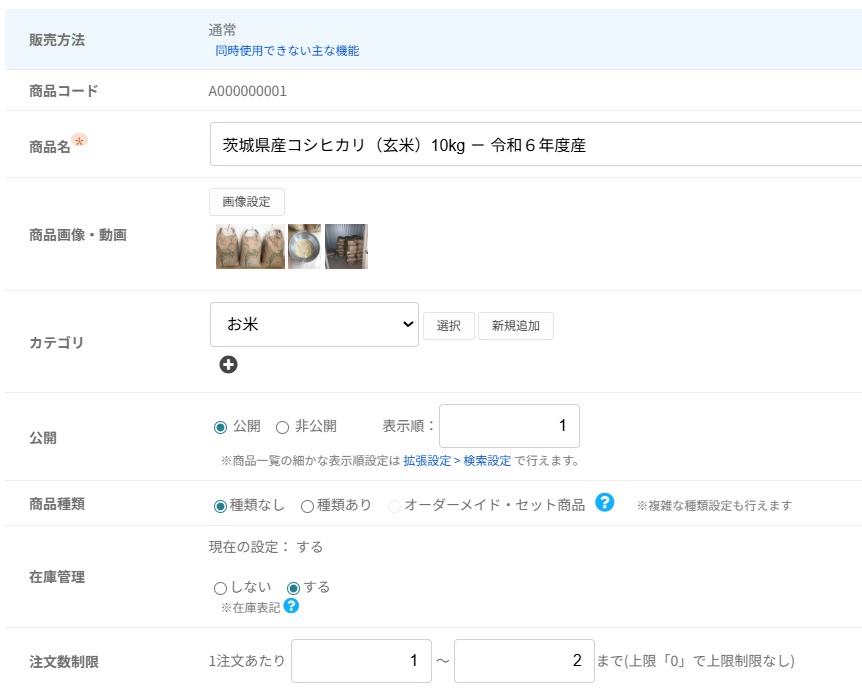
Task: Click the help icon next to 在庫表記
Action: pos(291,606)
